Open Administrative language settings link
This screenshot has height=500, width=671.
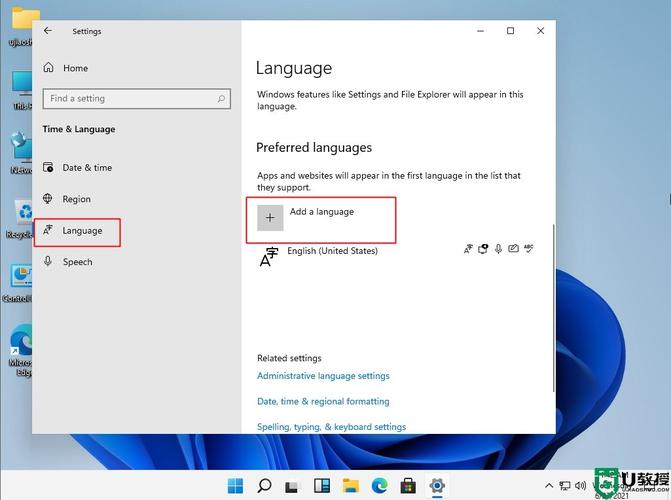pos(323,376)
